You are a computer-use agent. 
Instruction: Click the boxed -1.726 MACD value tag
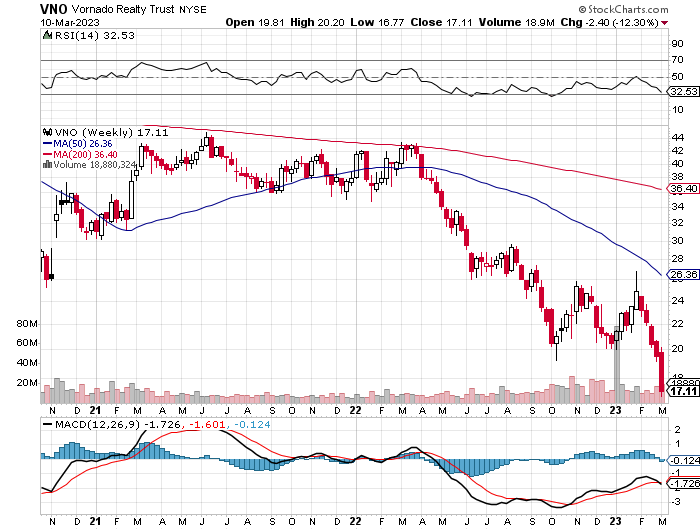tap(683, 484)
